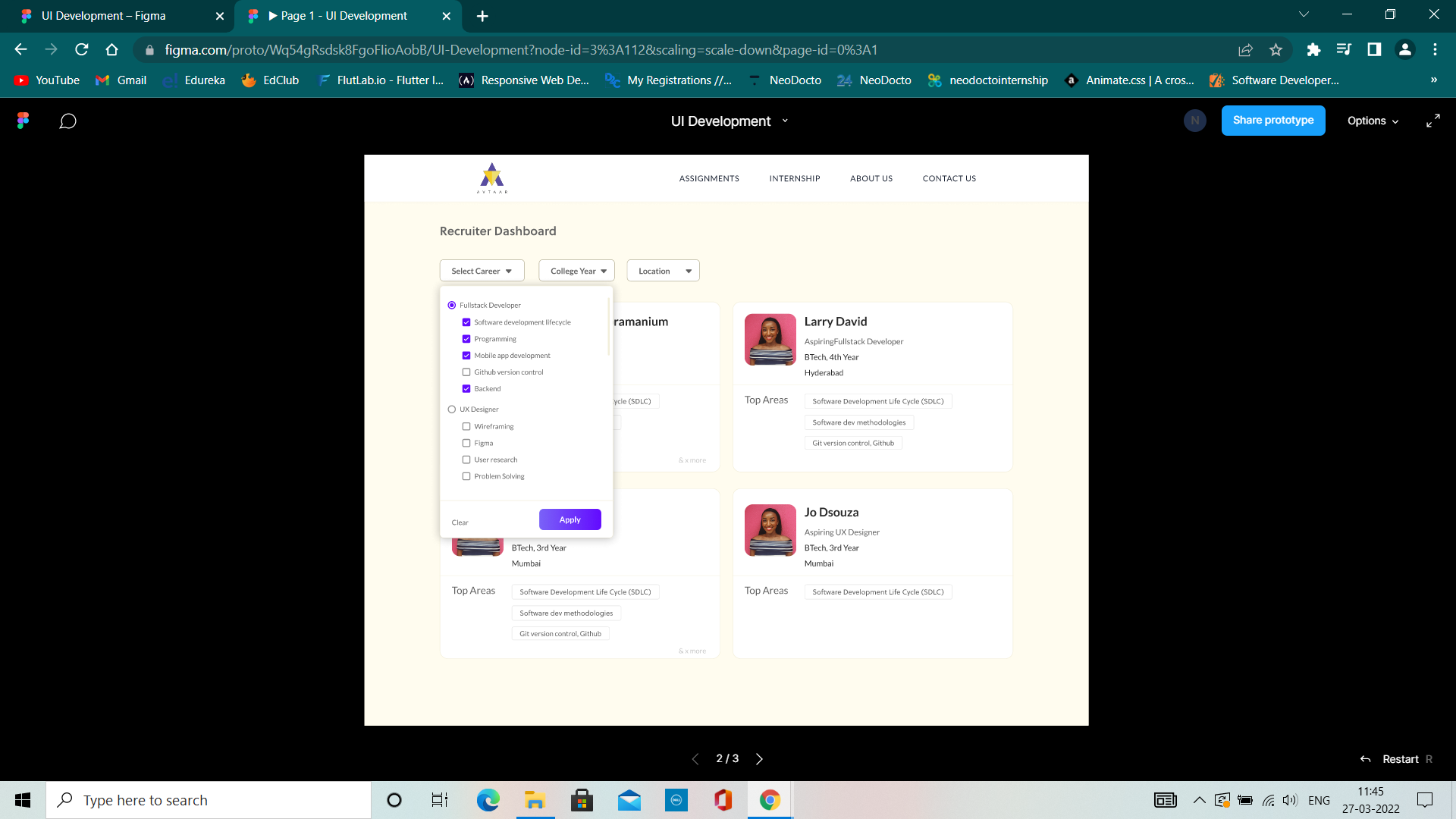Click the user avatar badge
This screenshot has width=1456, height=819.
1195,120
